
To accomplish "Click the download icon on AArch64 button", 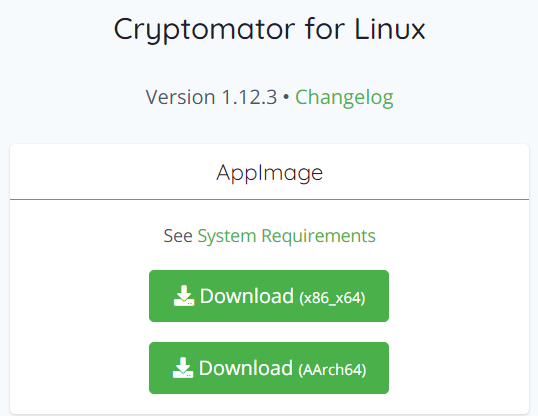I will coord(183,368).
